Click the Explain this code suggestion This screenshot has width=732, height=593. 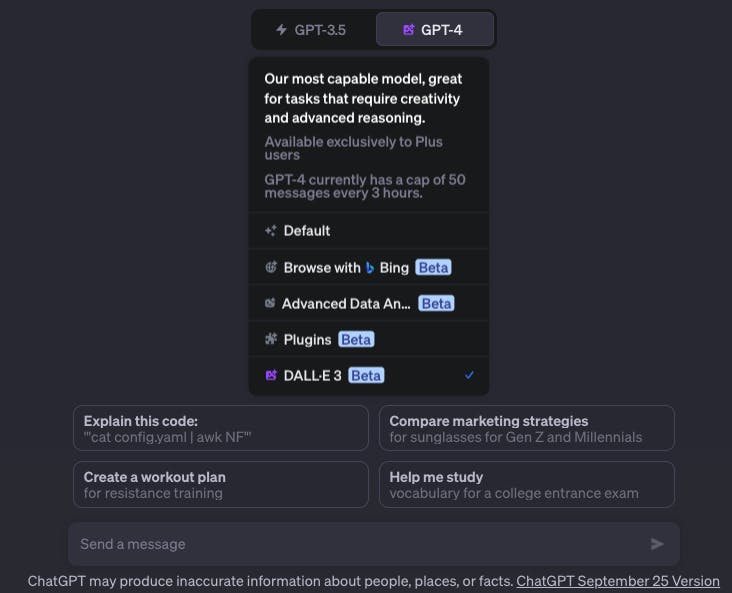(x=221, y=428)
